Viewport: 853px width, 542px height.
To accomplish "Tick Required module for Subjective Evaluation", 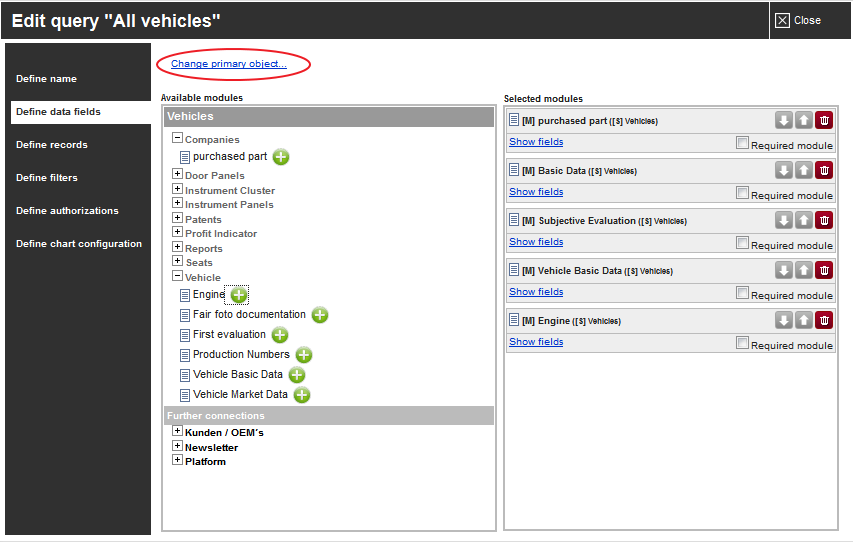I will pos(742,243).
